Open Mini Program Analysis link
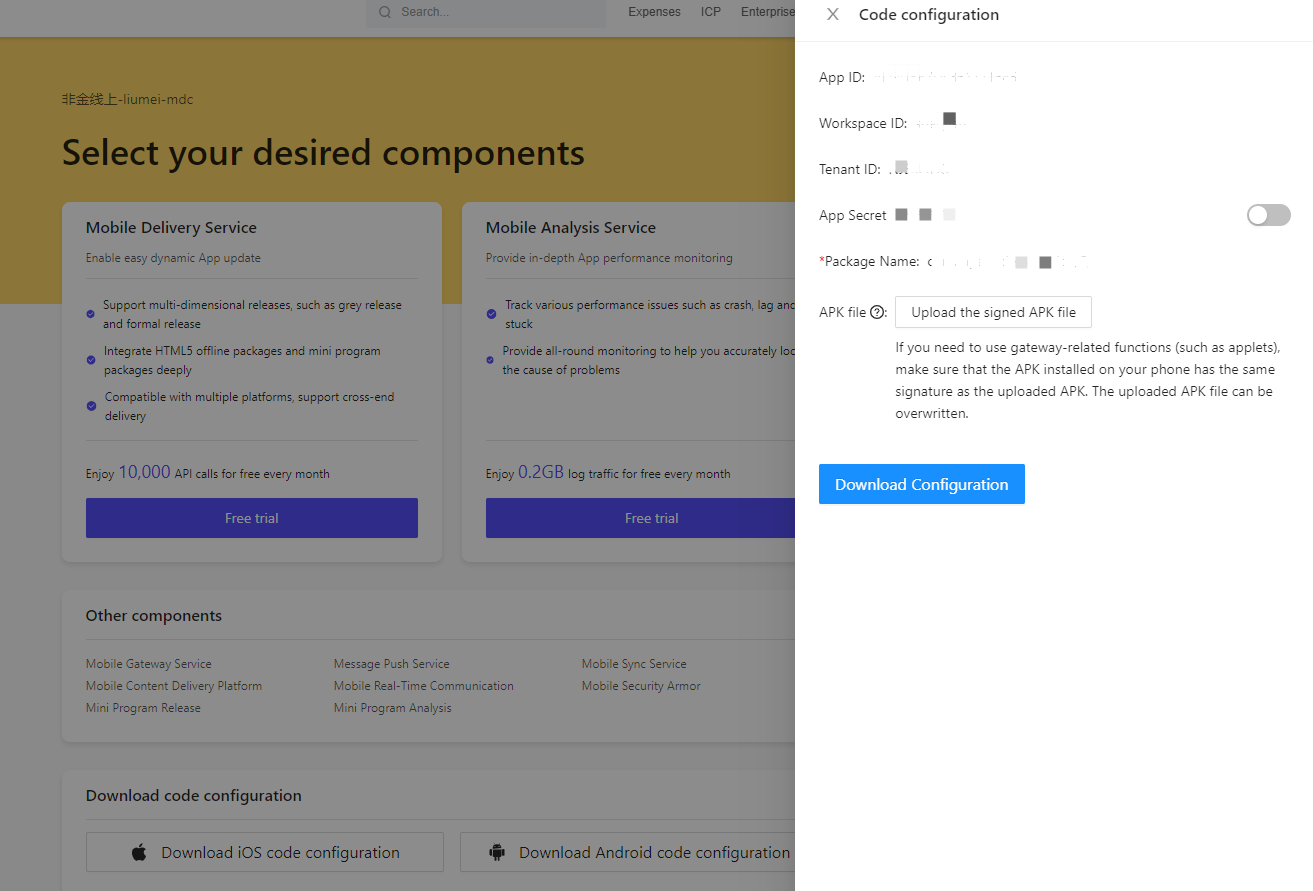This screenshot has height=891, width=1313. pyautogui.click(x=393, y=708)
